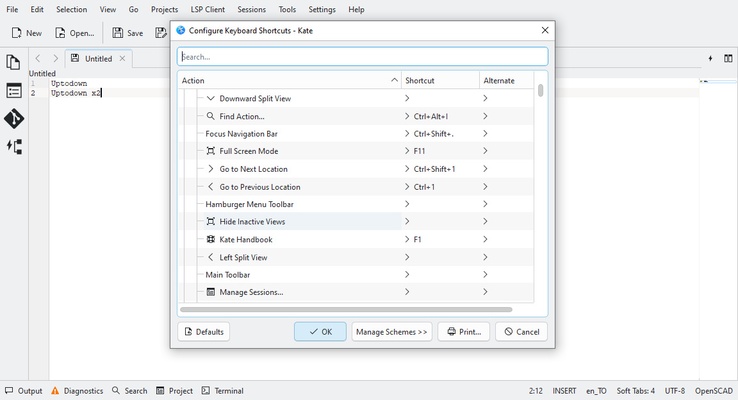Click the Kate Handbook icon in list
The image size is (738, 400).
[x=211, y=240]
